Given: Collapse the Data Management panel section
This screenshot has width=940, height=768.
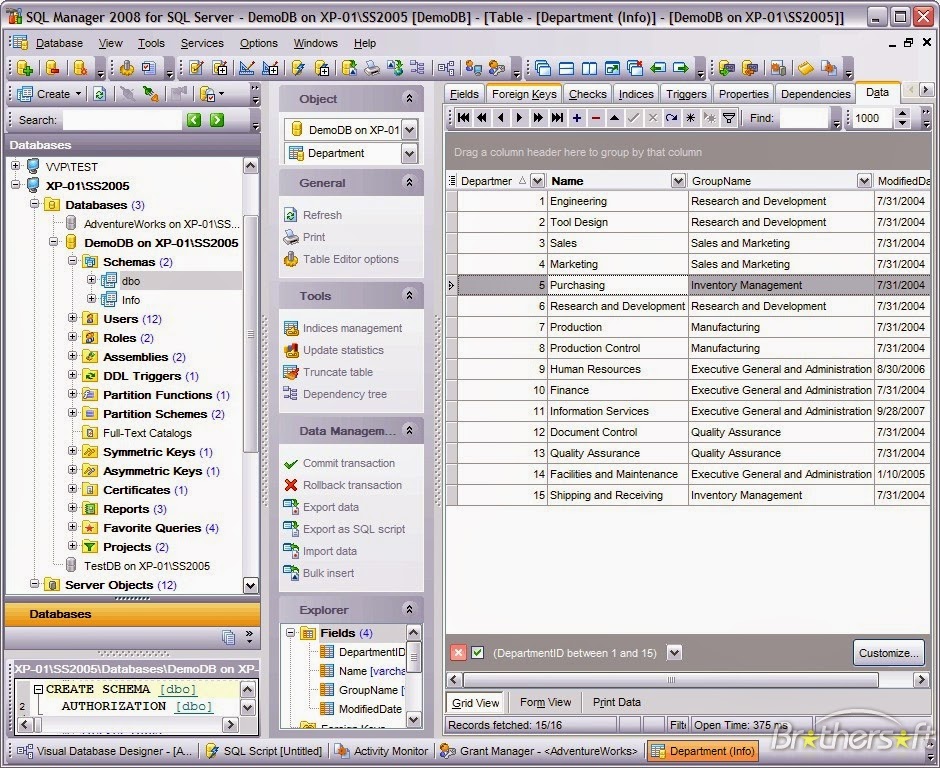Looking at the screenshot, I should click(409, 430).
